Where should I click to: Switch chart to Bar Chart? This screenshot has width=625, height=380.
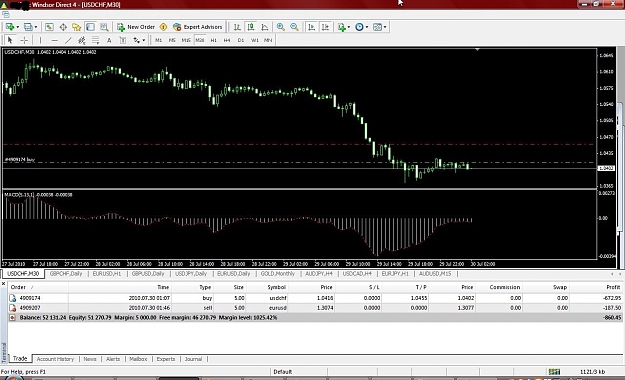tap(237, 27)
